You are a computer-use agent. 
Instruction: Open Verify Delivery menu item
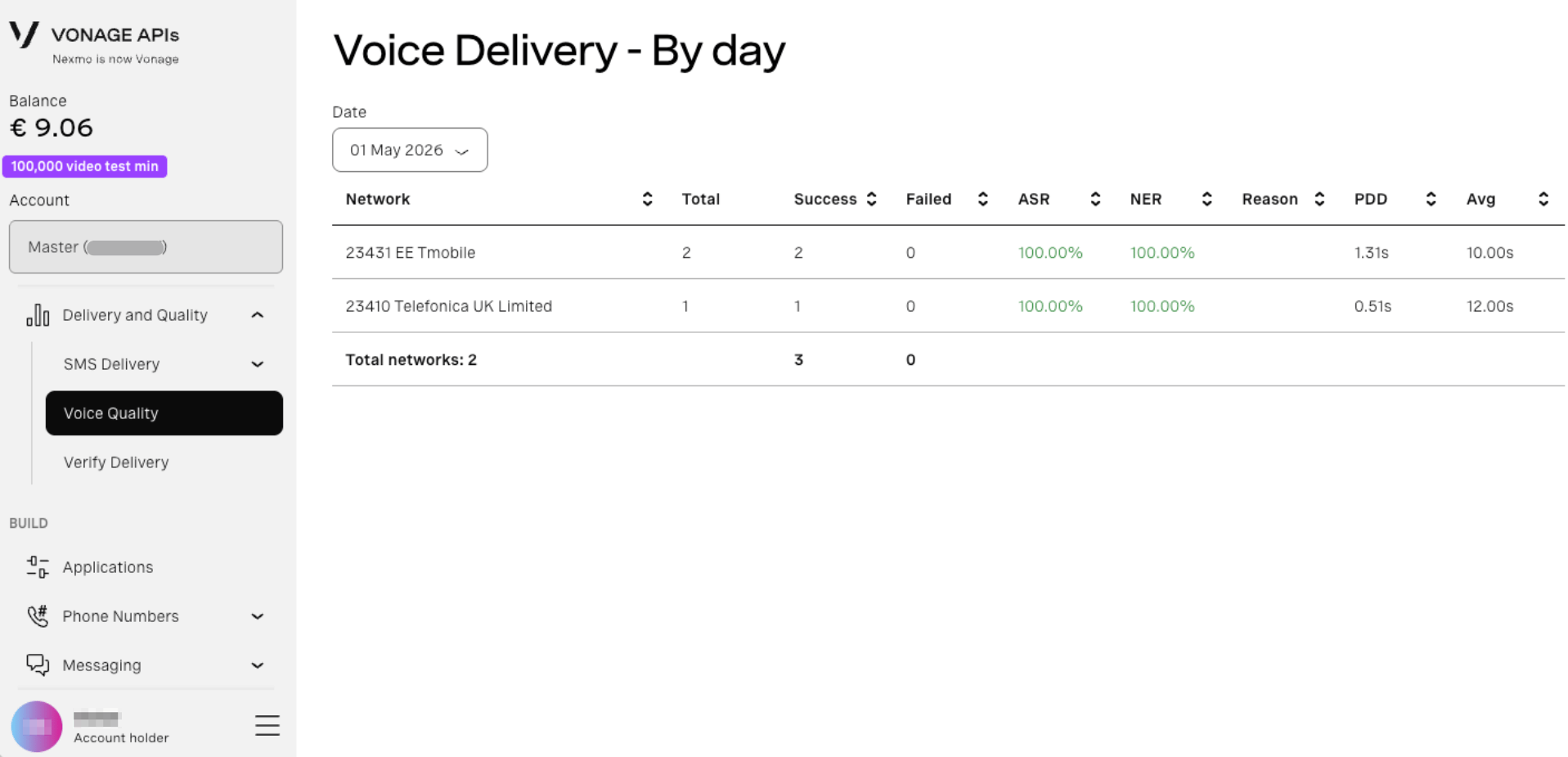click(x=116, y=462)
